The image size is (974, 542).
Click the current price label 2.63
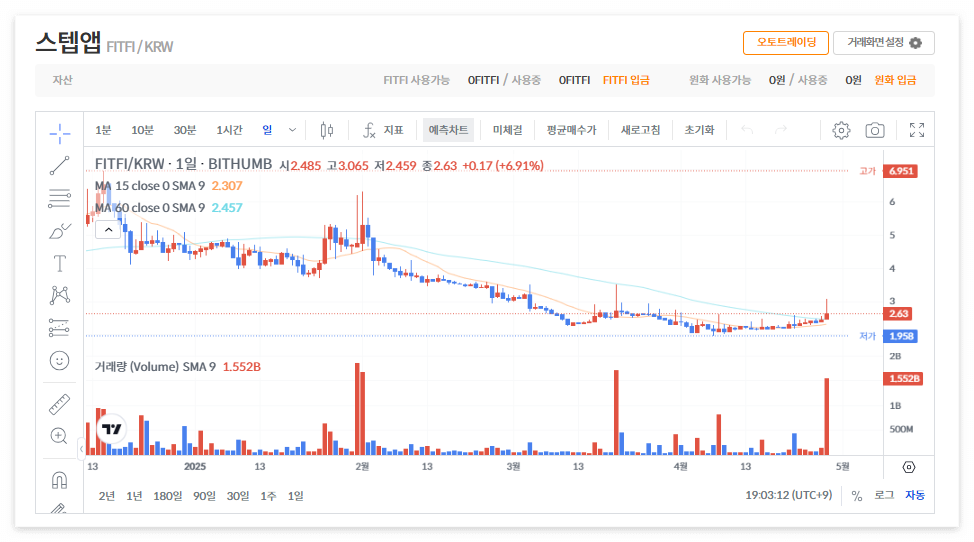pos(898,314)
